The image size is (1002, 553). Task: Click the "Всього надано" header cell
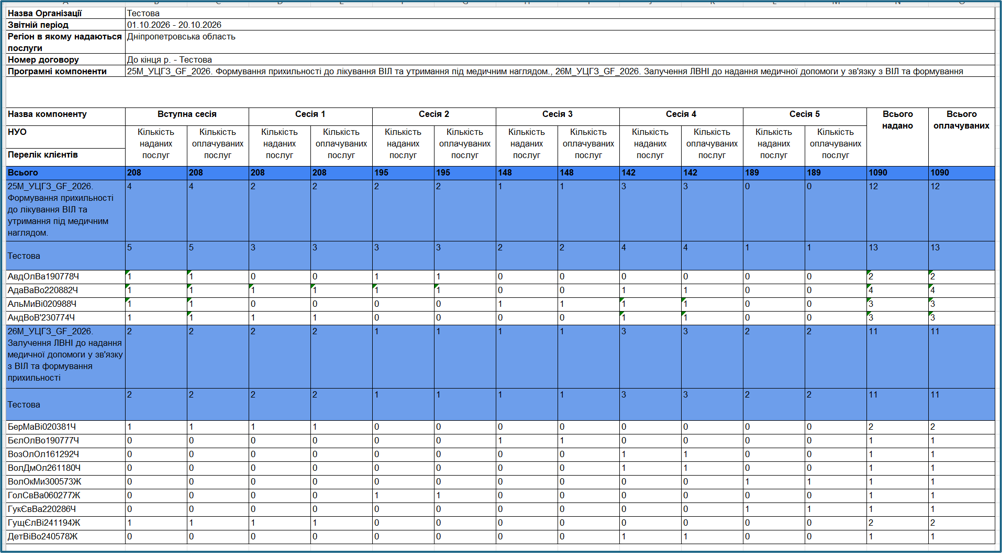pyautogui.click(x=898, y=137)
